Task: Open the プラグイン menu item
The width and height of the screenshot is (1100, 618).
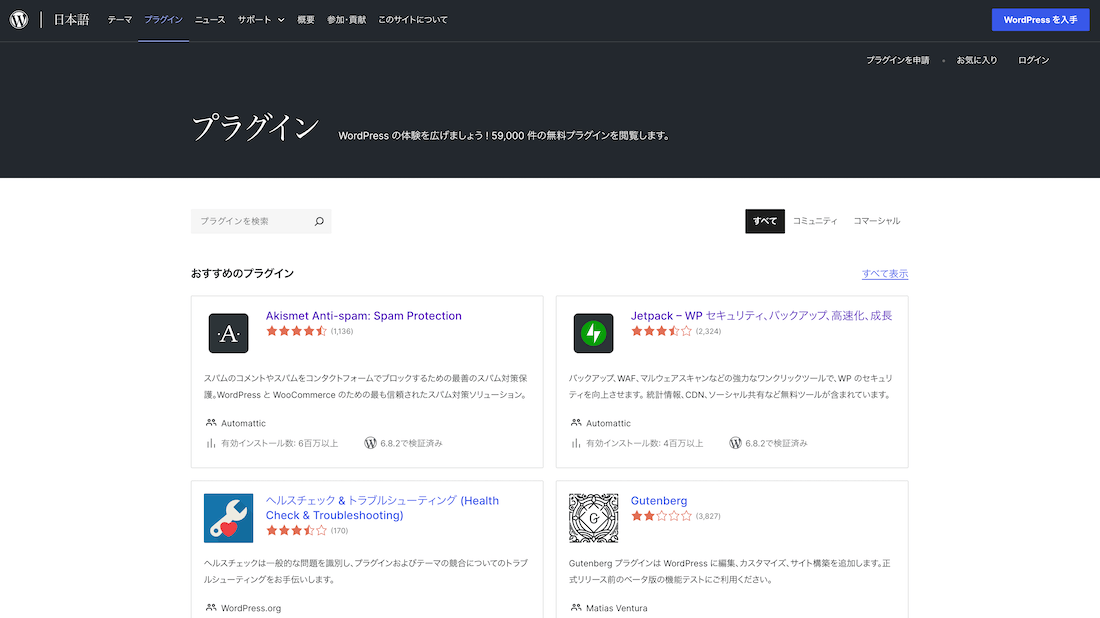Action: tap(163, 20)
